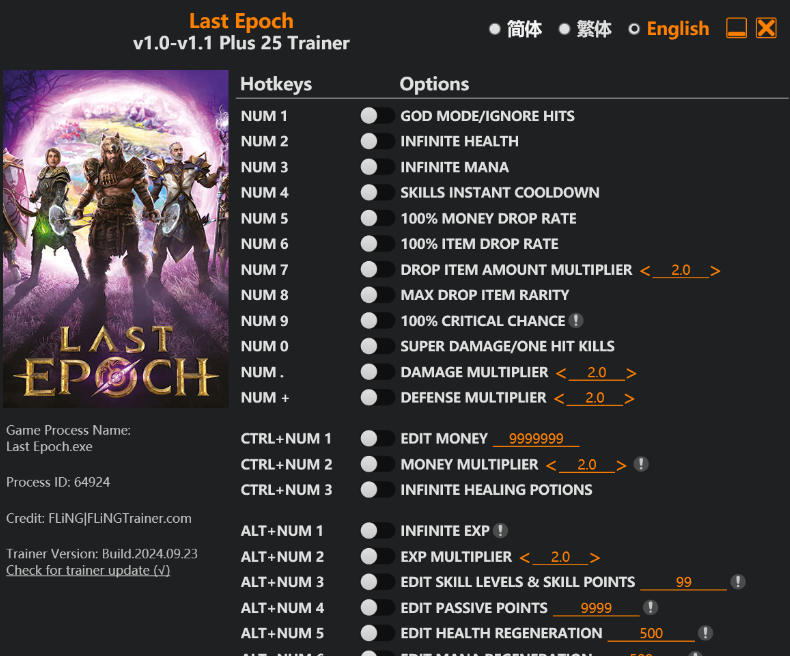
Task: Toggle the Edit Passive Points switch
Action: [x=377, y=608]
